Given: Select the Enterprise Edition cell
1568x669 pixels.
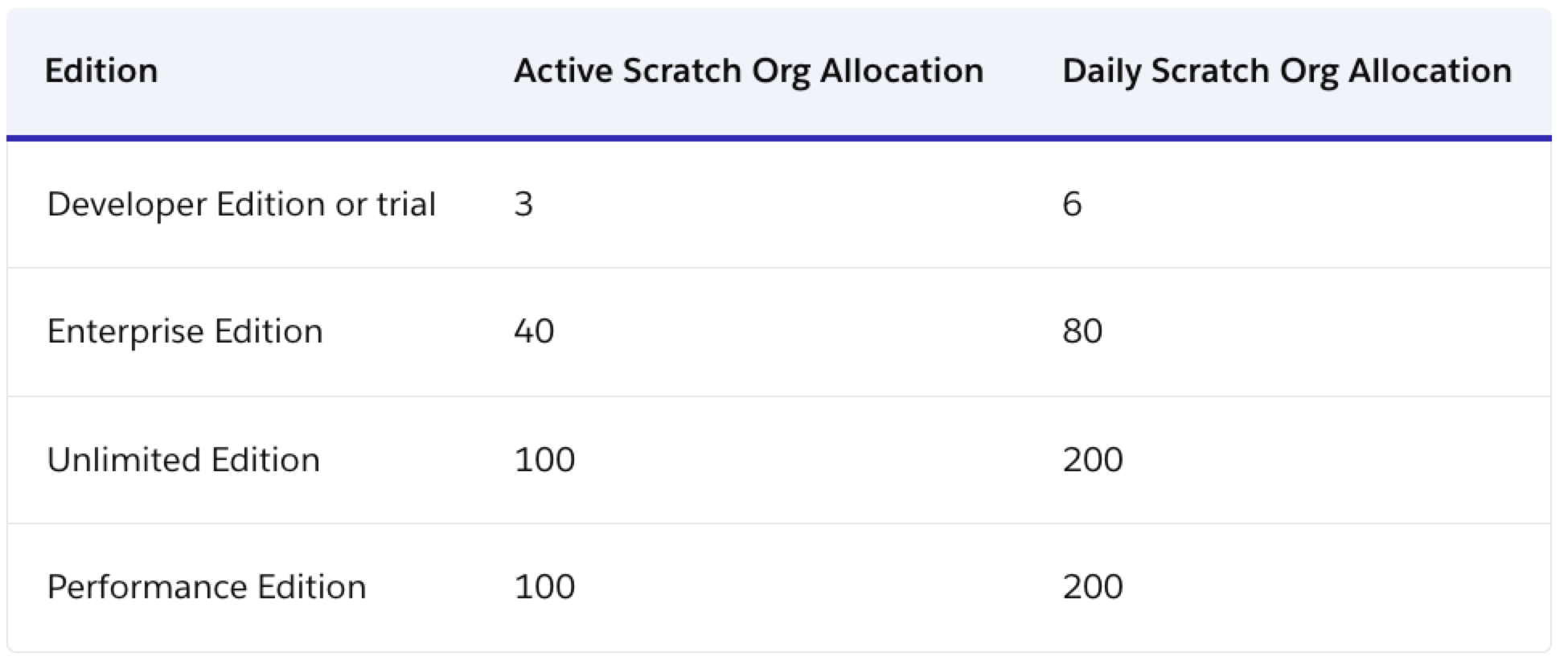Looking at the screenshot, I should click(x=185, y=331).
